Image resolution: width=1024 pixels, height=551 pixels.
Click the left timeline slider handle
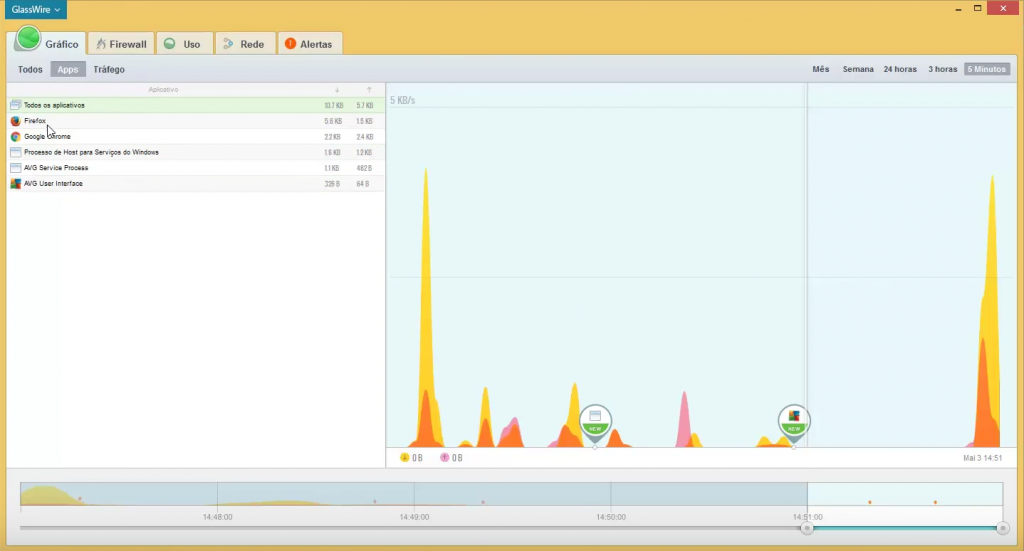[x=807, y=528]
